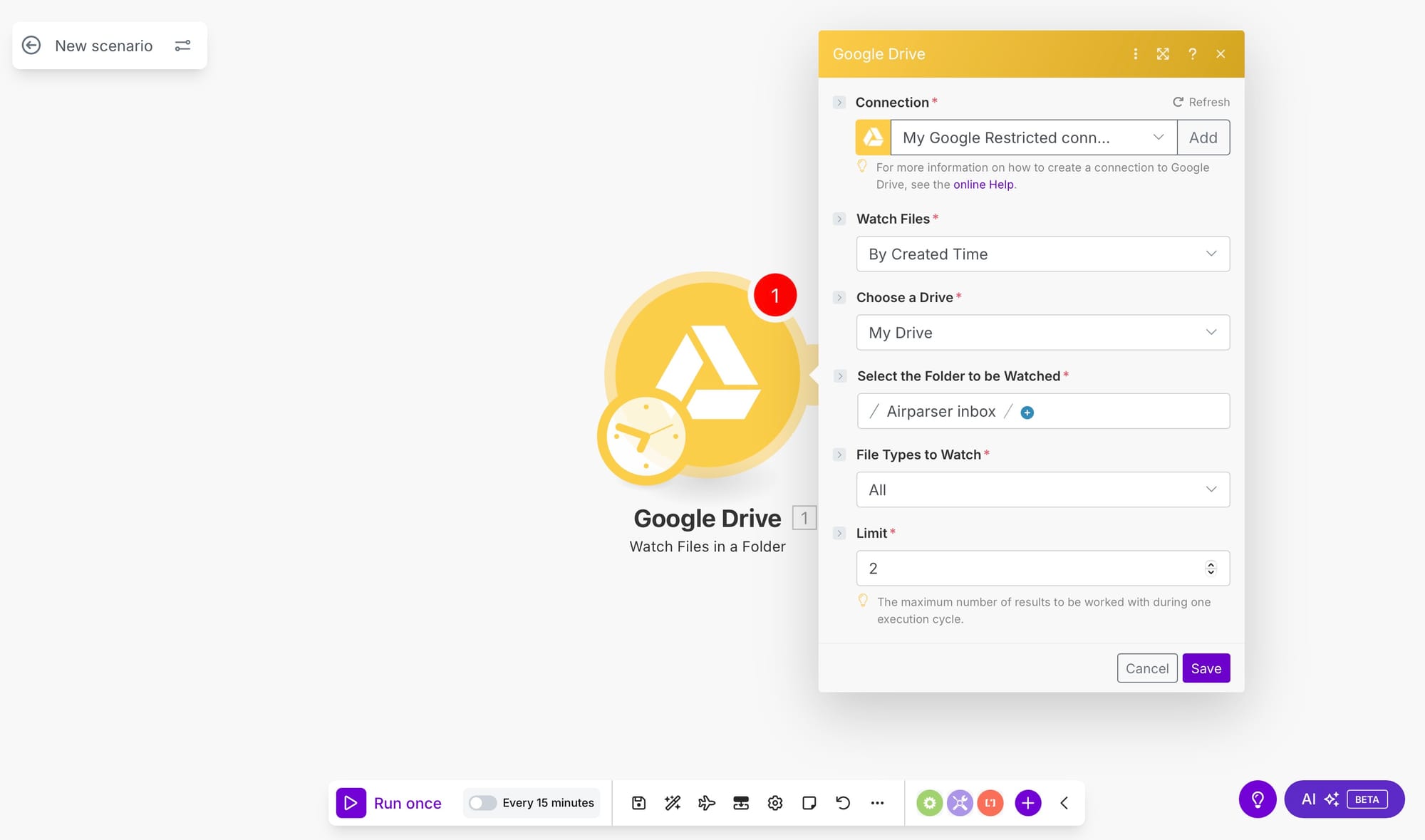Open the toolbar more options ellipsis
The image size is (1425, 840).
[877, 803]
